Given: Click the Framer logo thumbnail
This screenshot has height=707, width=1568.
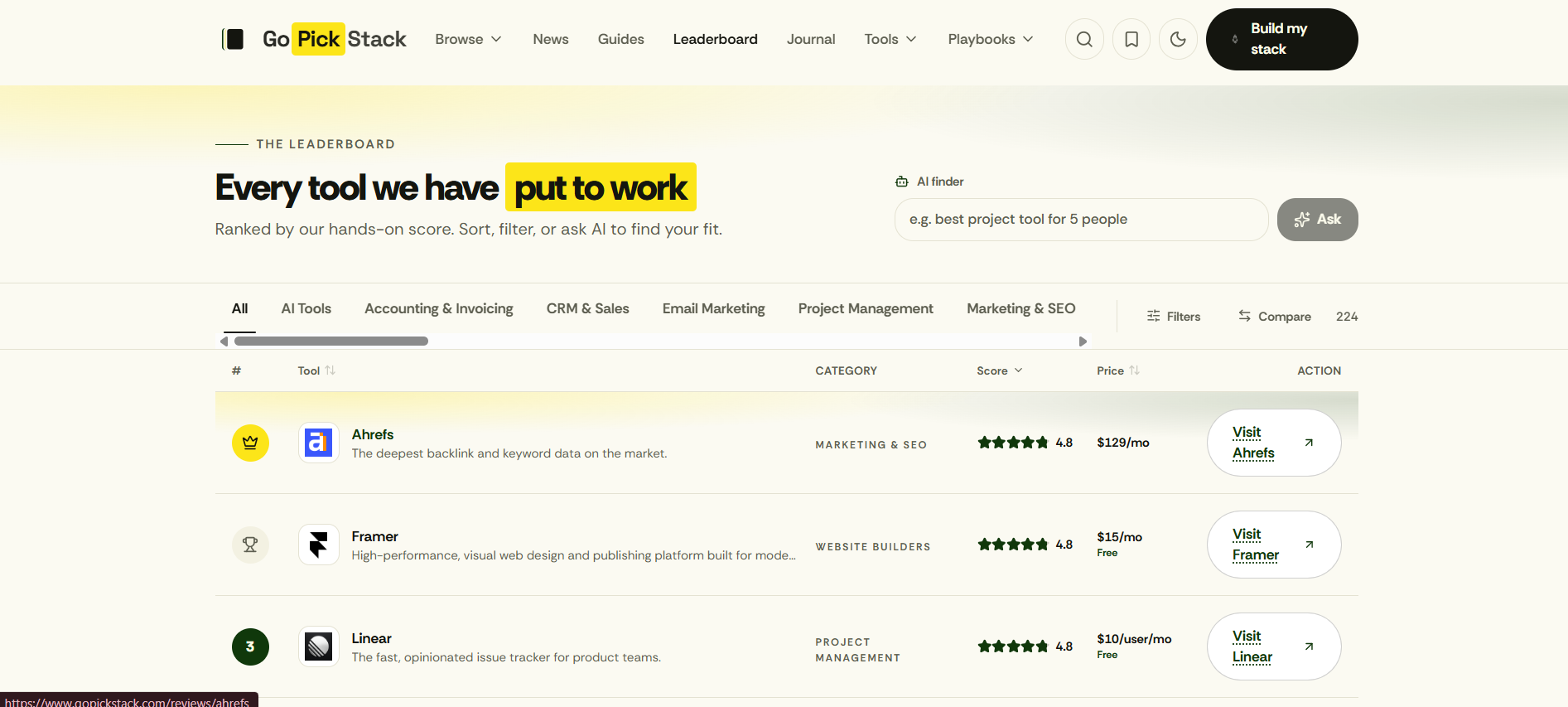Looking at the screenshot, I should point(319,545).
